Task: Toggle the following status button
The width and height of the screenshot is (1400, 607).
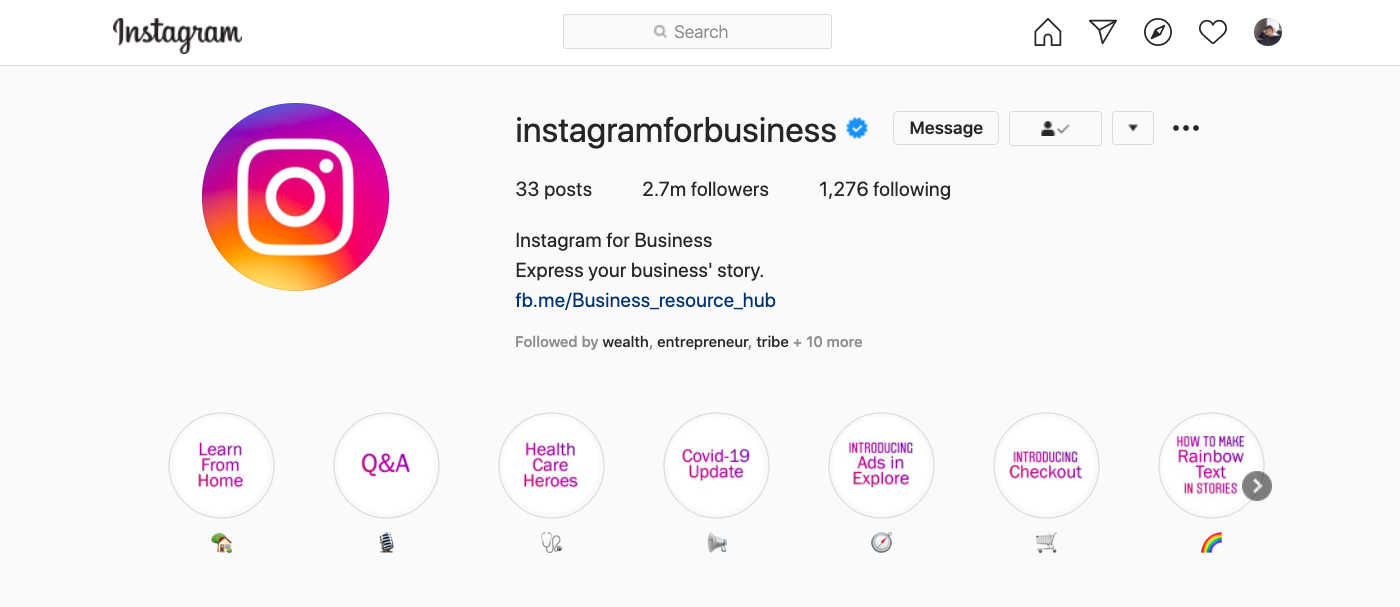Action: 1055,128
